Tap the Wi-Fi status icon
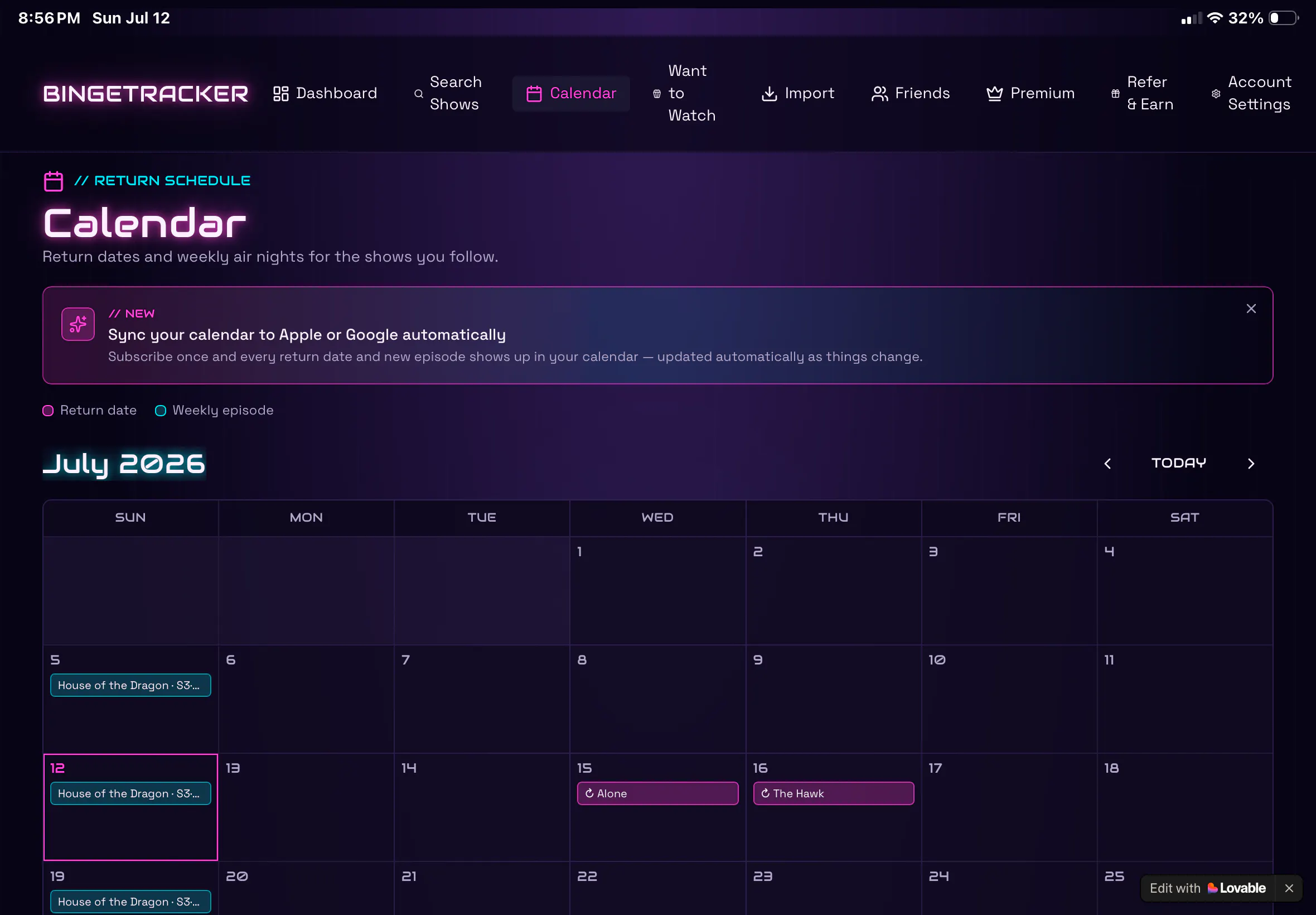 pos(1215,18)
